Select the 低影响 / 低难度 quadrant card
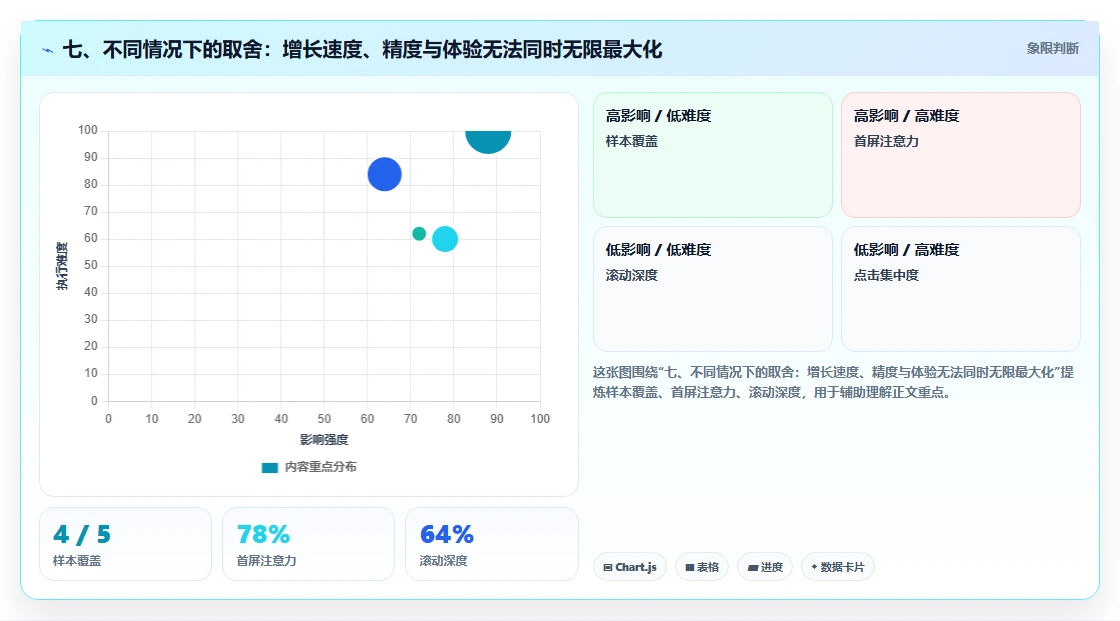This screenshot has height=621, width=1120. click(713, 289)
